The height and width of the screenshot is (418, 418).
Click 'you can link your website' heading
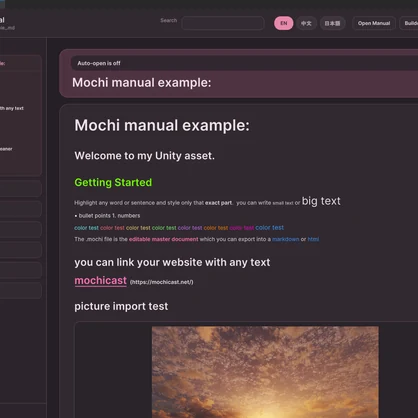(172, 262)
